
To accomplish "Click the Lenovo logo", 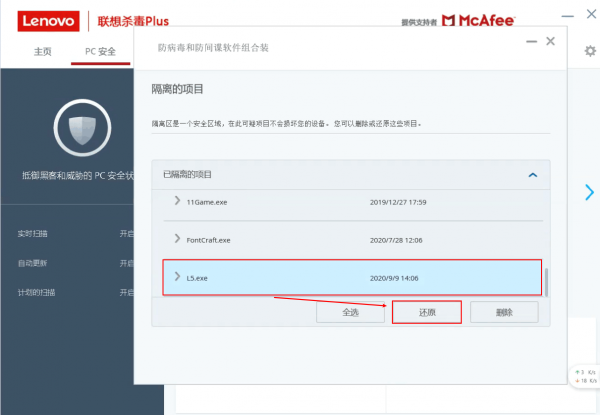I will tap(48, 21).
